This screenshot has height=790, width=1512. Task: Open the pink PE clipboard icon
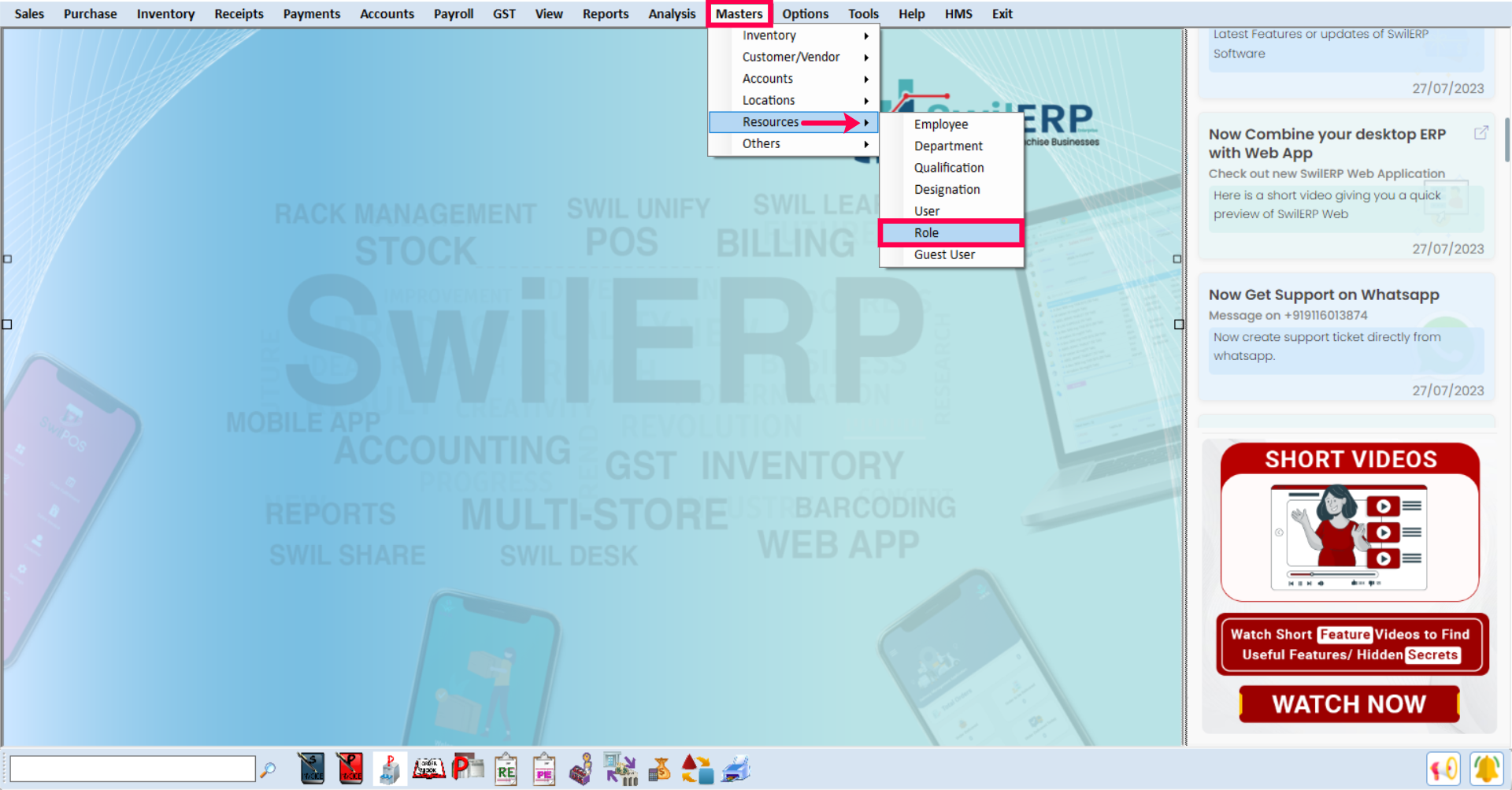pos(544,770)
